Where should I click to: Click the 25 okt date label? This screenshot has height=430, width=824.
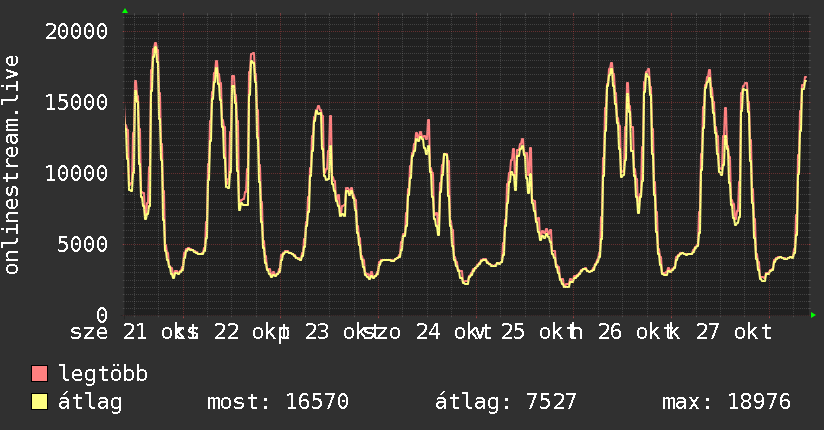click(x=538, y=332)
